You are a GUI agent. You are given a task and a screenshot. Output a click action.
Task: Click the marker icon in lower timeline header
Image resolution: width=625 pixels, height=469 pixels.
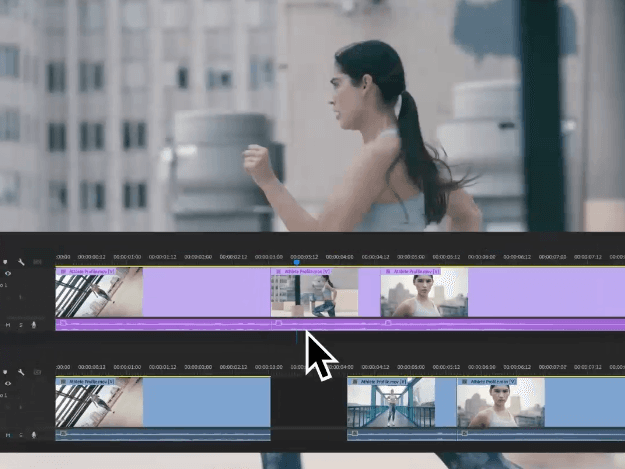tap(6, 372)
